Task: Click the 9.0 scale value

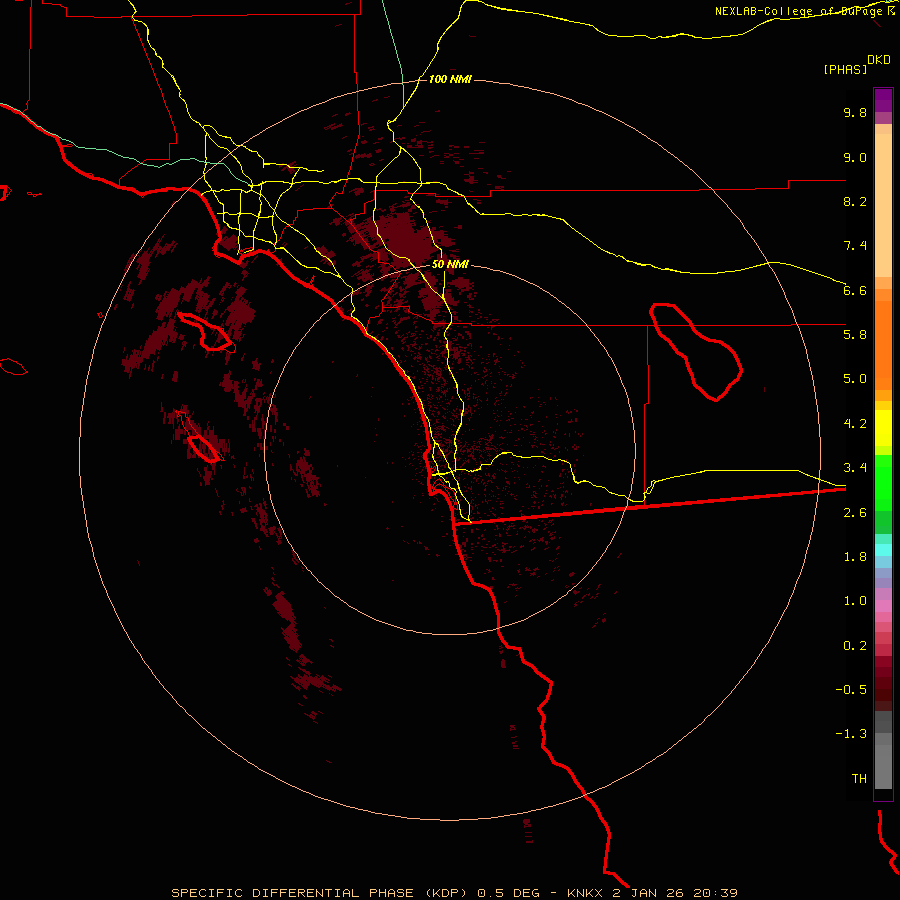Action: [x=855, y=157]
